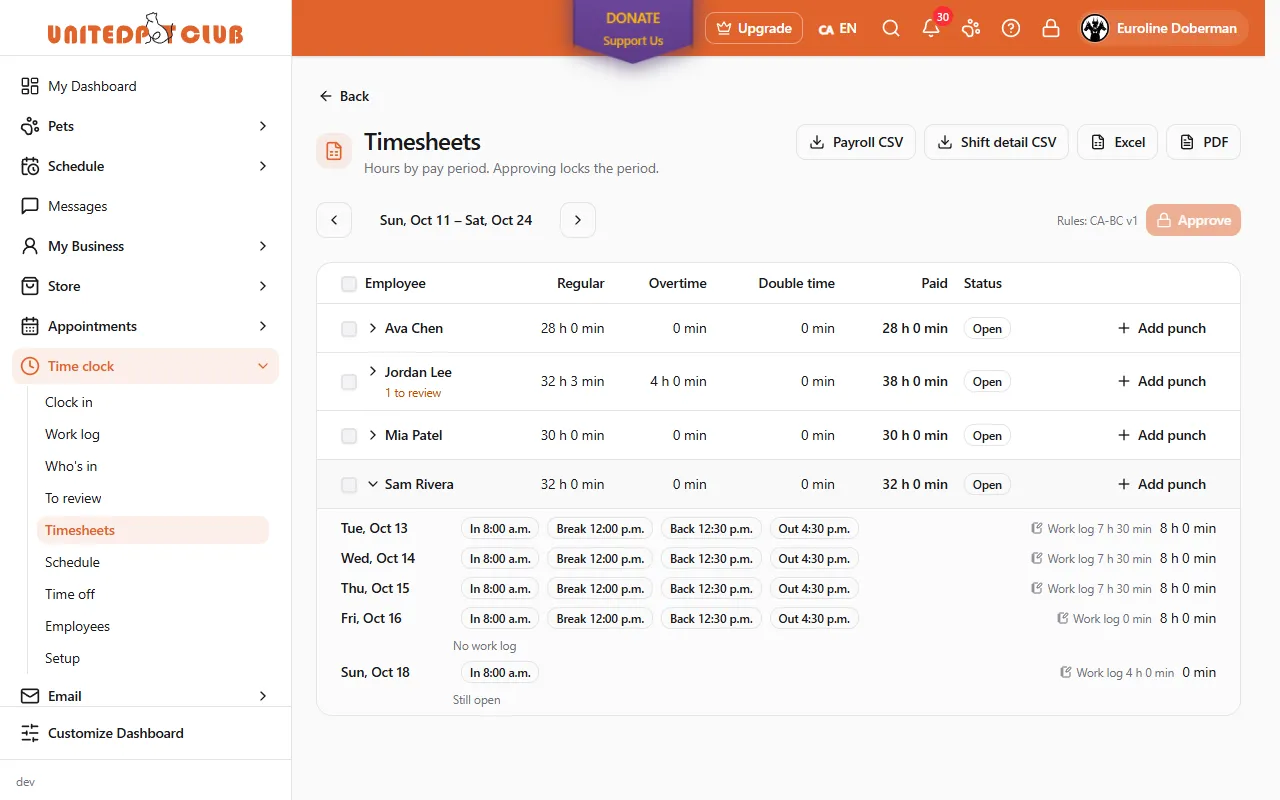The width and height of the screenshot is (1280, 800).
Task: Collapse Sam Rivera's timesheet details
Action: [x=373, y=484]
